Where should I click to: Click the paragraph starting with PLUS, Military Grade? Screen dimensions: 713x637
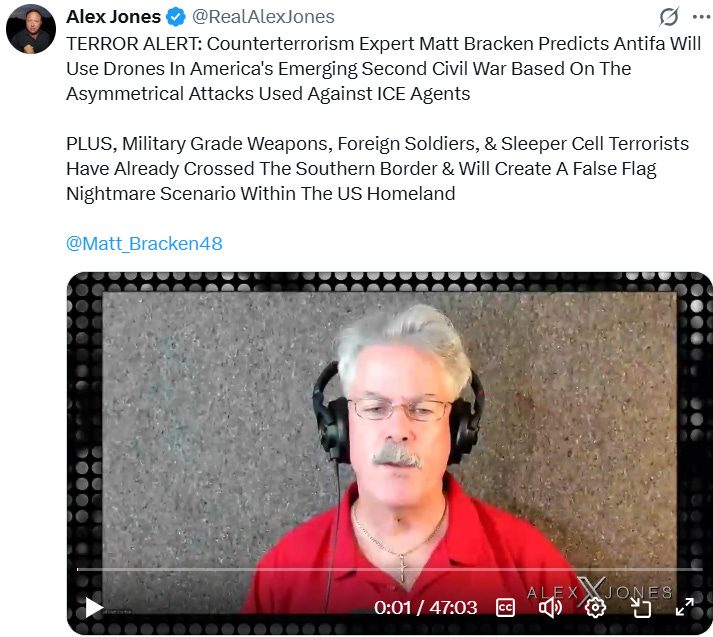point(377,169)
